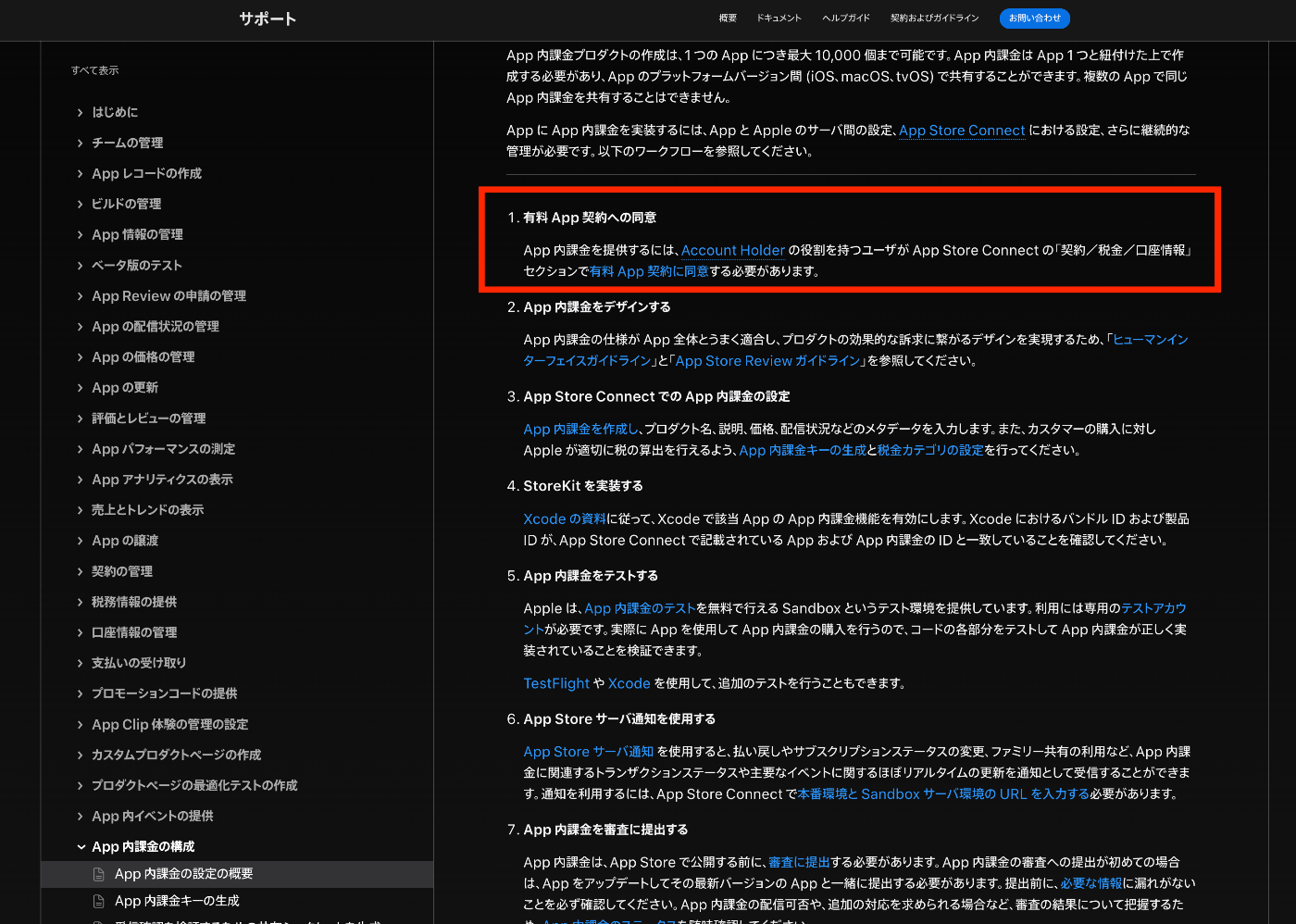Select App Clip 体験の管理の設定 in sidebar

tap(170, 725)
